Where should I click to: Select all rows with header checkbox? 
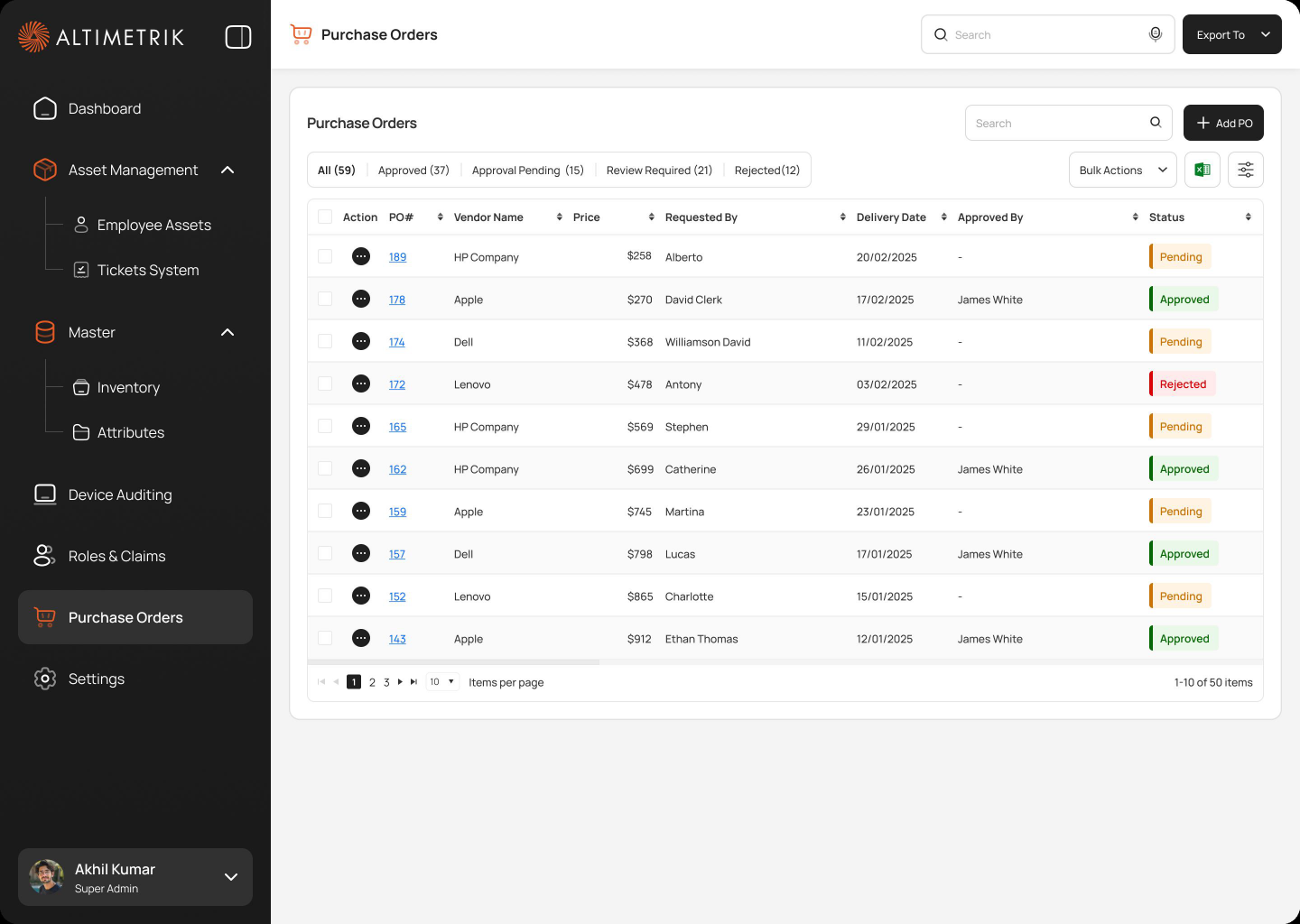coord(325,217)
